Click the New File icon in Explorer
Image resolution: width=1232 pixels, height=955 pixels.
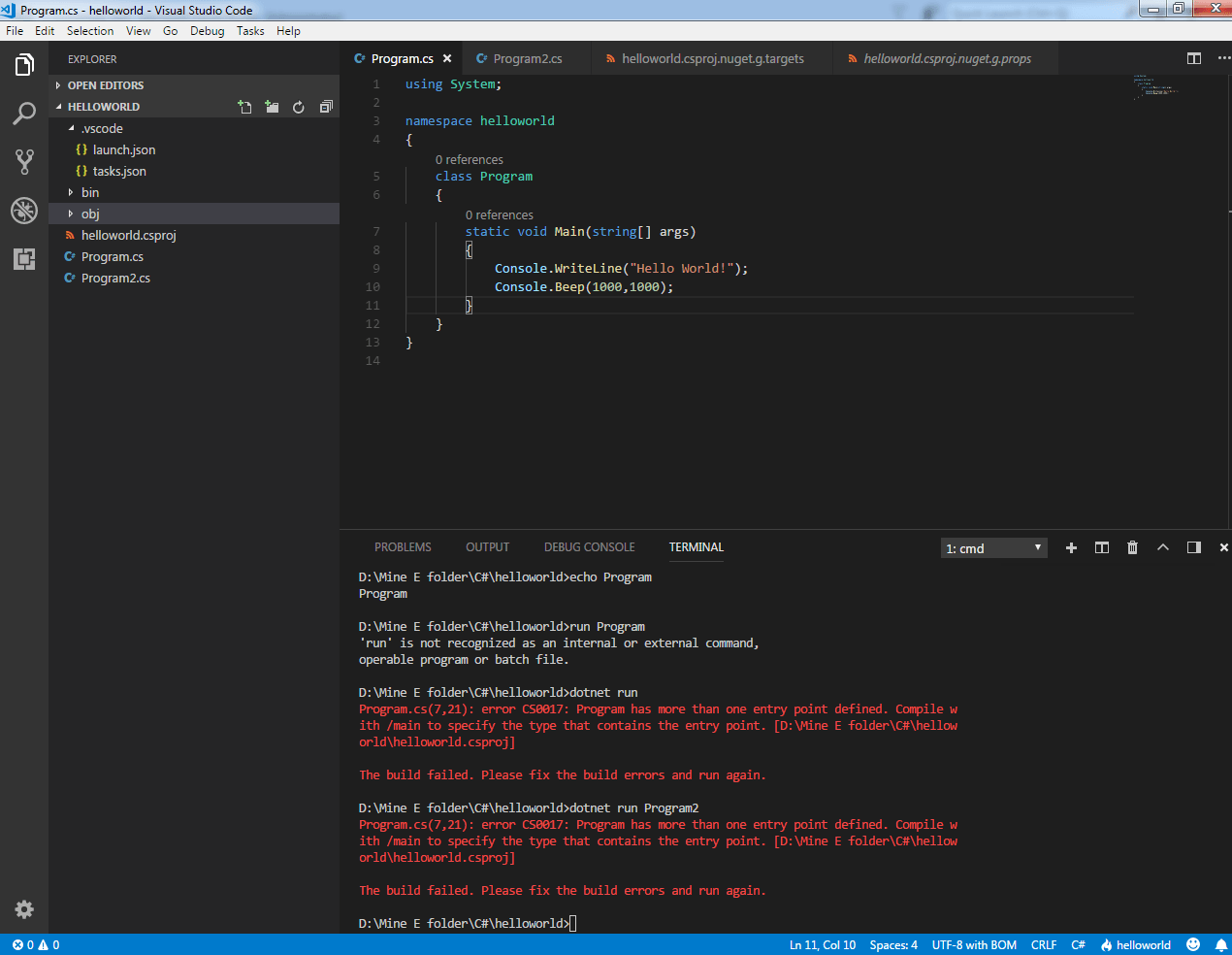(244, 107)
